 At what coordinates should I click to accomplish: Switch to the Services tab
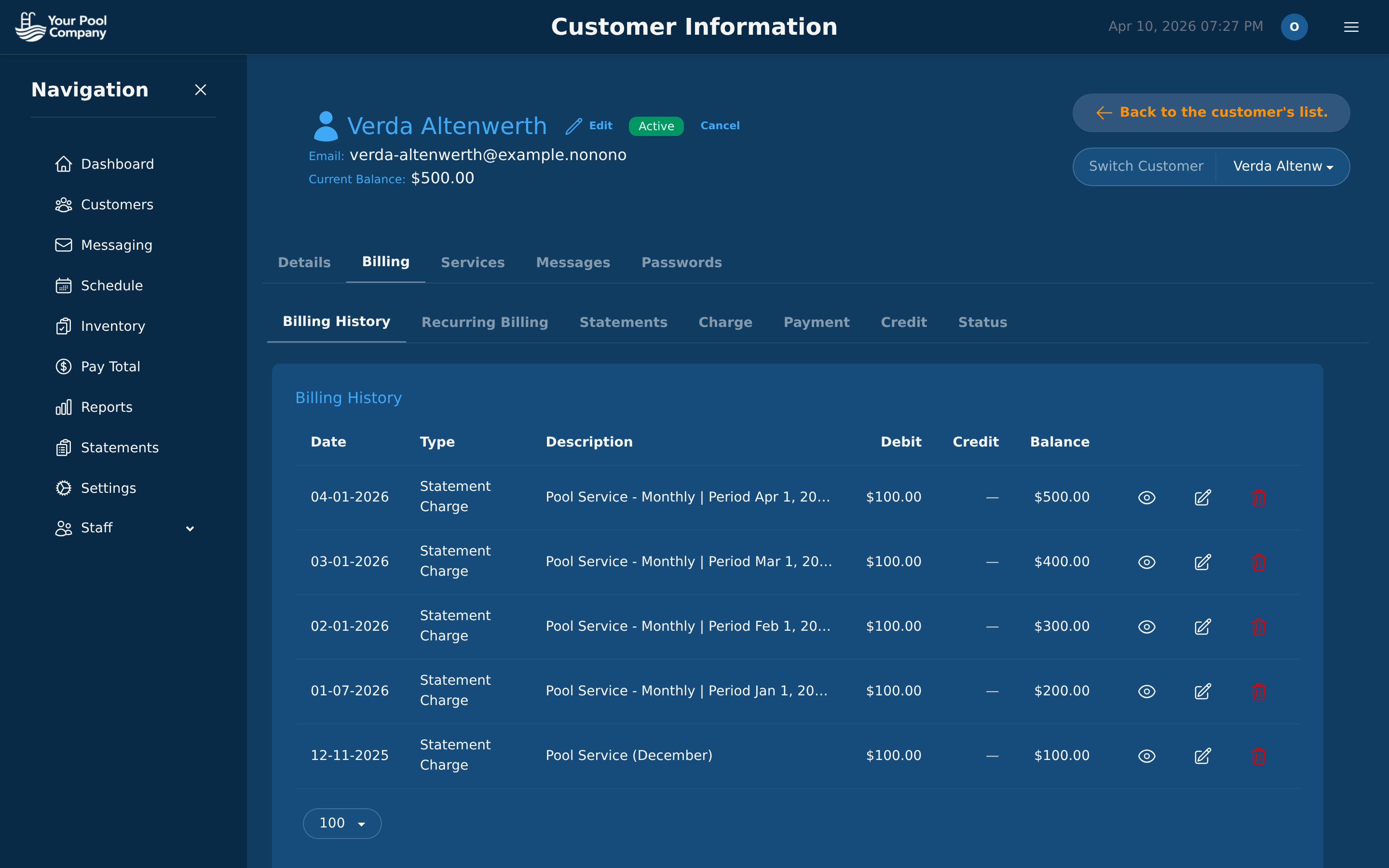(x=472, y=262)
